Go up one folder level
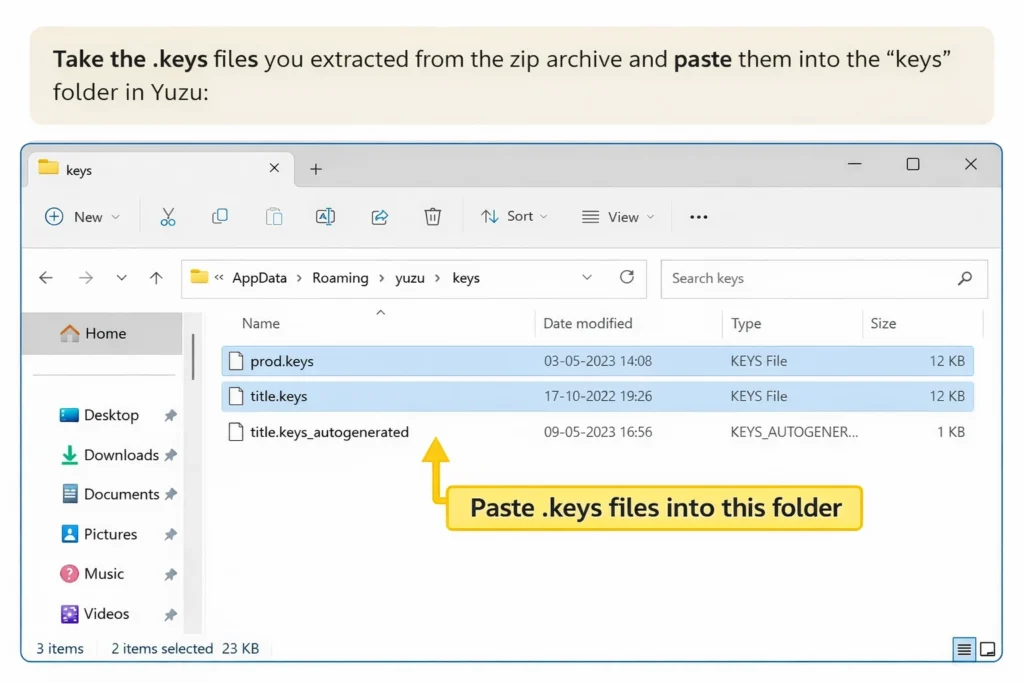1024x683 pixels. tap(156, 278)
